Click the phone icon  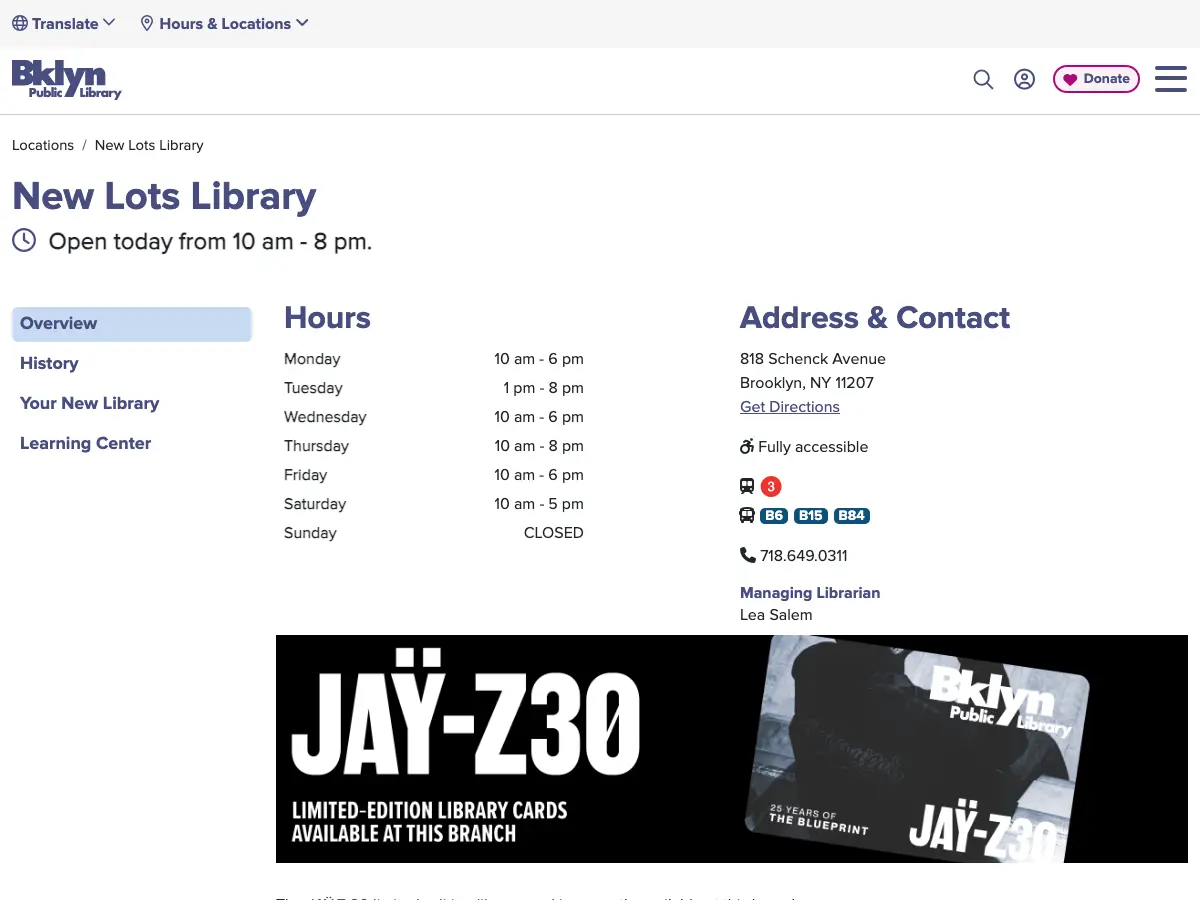point(748,555)
